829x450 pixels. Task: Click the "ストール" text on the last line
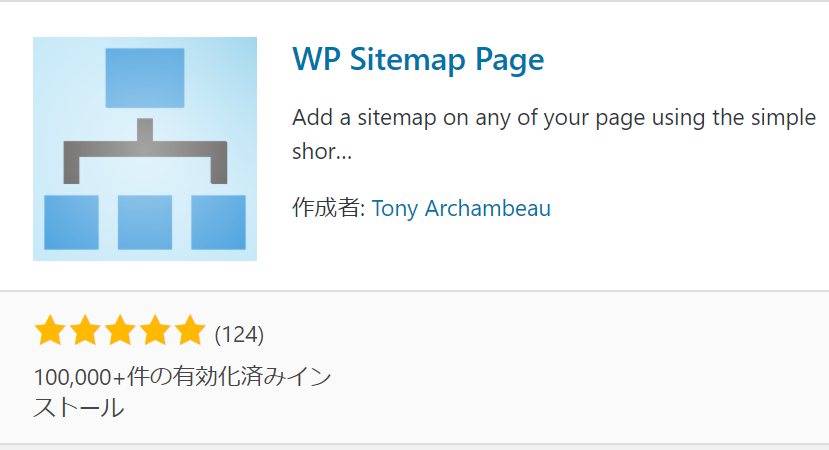pyautogui.click(x=79, y=408)
